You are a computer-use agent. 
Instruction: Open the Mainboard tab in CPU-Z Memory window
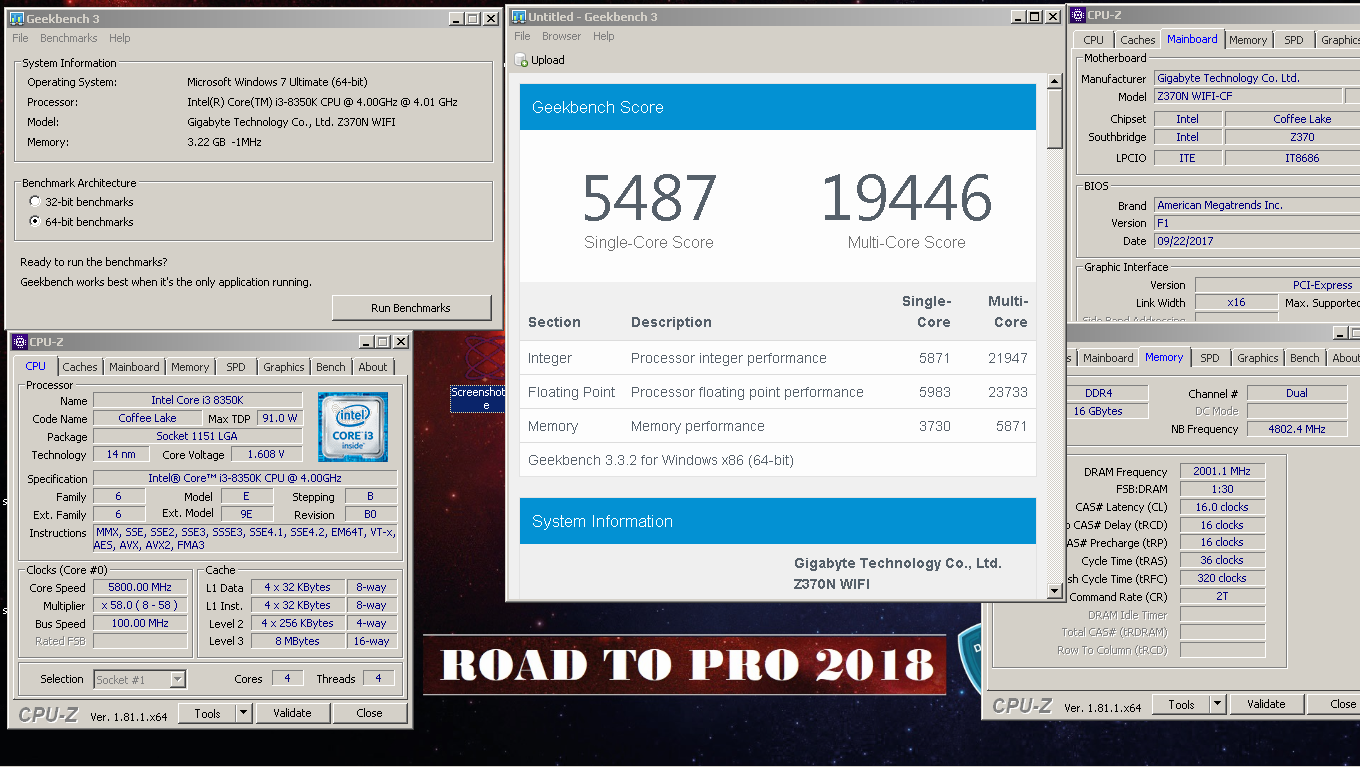pos(1108,358)
